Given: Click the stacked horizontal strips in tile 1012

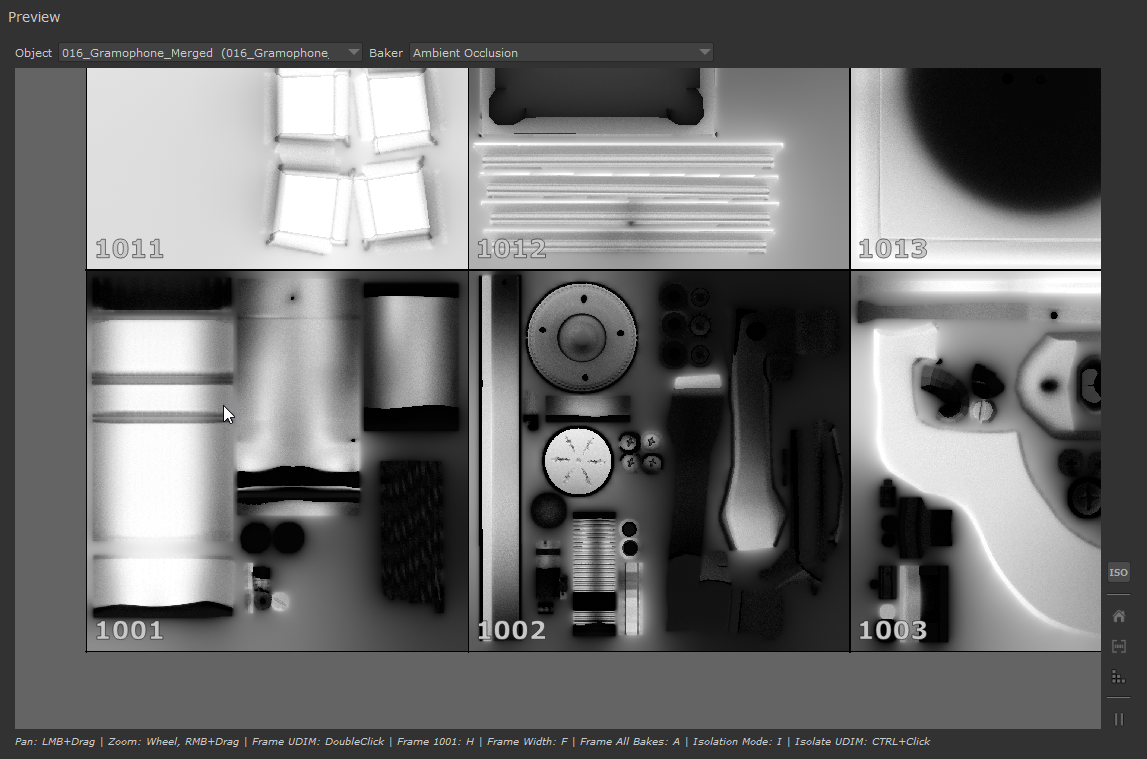Looking at the screenshot, I should click(x=627, y=195).
